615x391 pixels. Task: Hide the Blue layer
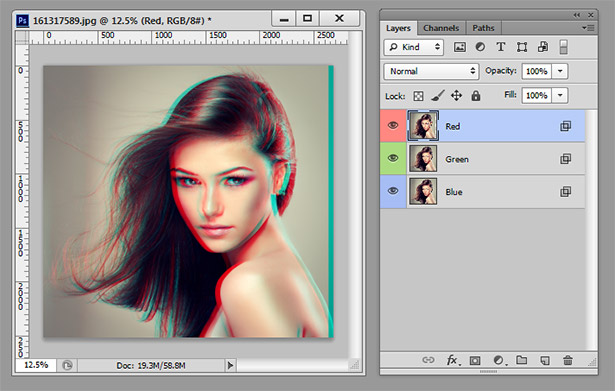pos(393,191)
